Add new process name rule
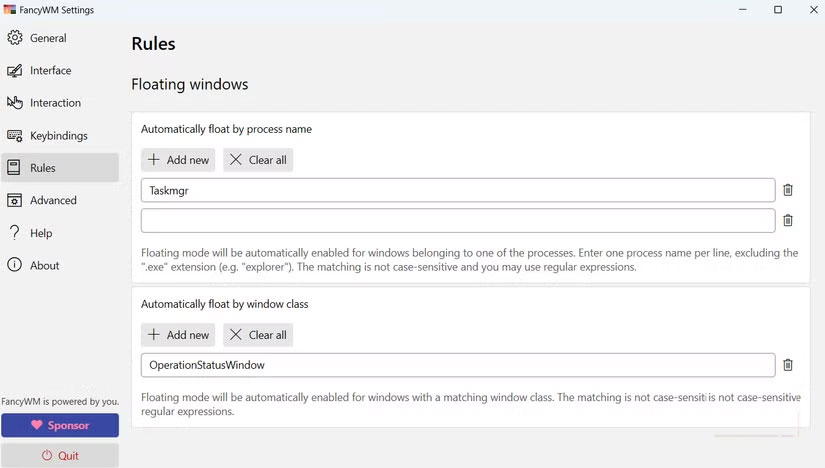 point(178,160)
